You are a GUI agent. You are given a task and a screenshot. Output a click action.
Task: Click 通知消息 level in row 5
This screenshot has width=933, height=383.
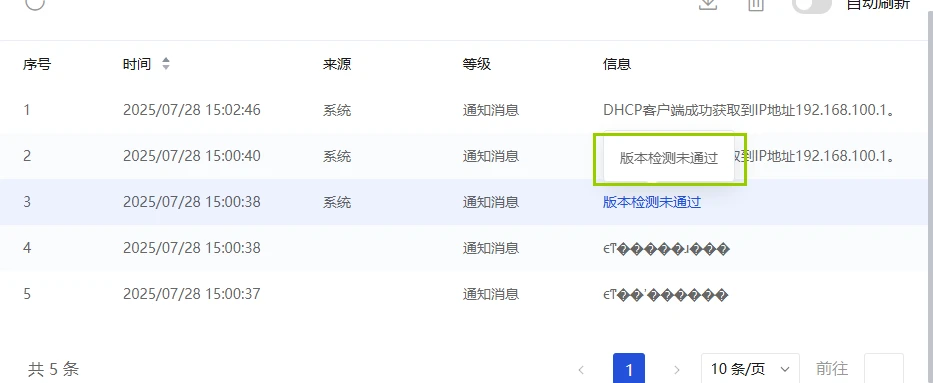[x=491, y=294]
